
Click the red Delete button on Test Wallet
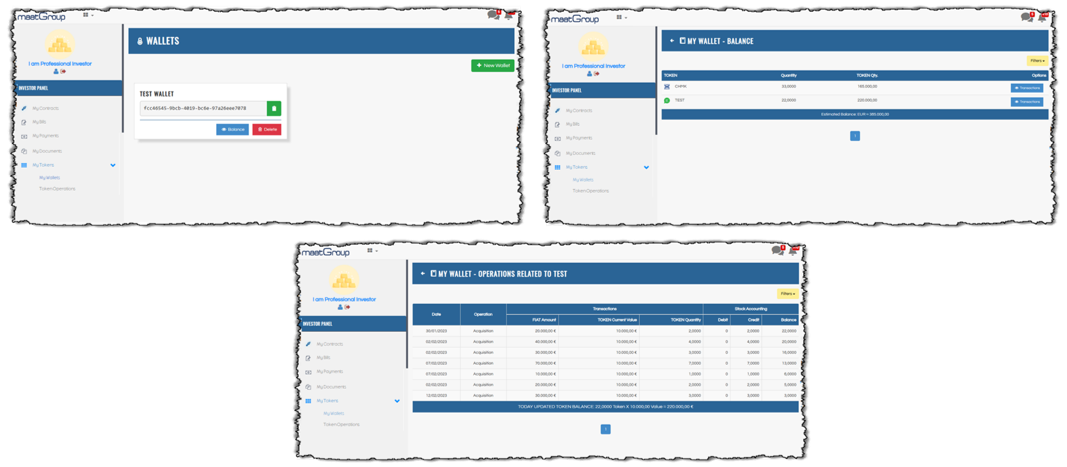pos(266,129)
